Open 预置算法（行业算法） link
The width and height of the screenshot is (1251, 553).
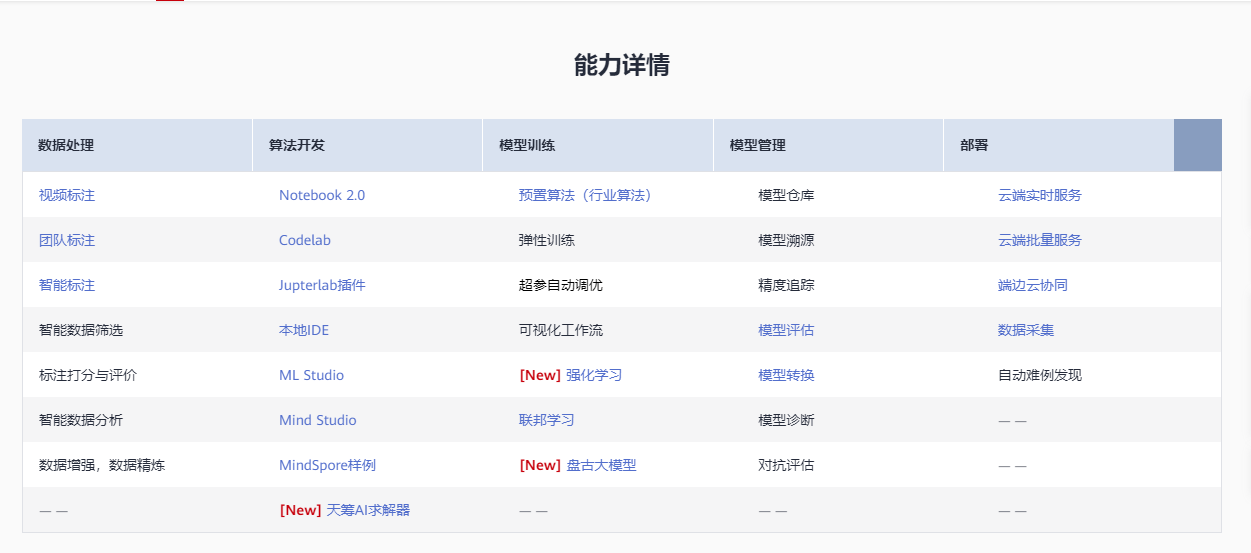[585, 195]
